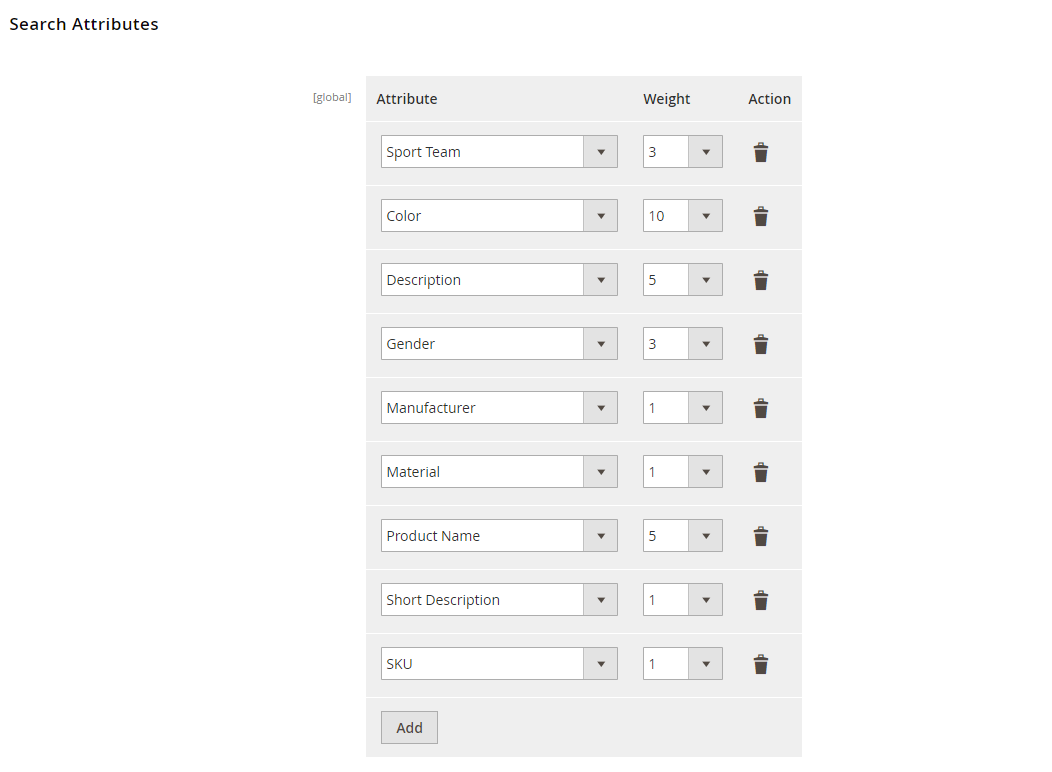
Task: Remove the Manufacturer attribute row
Action: coord(761,408)
